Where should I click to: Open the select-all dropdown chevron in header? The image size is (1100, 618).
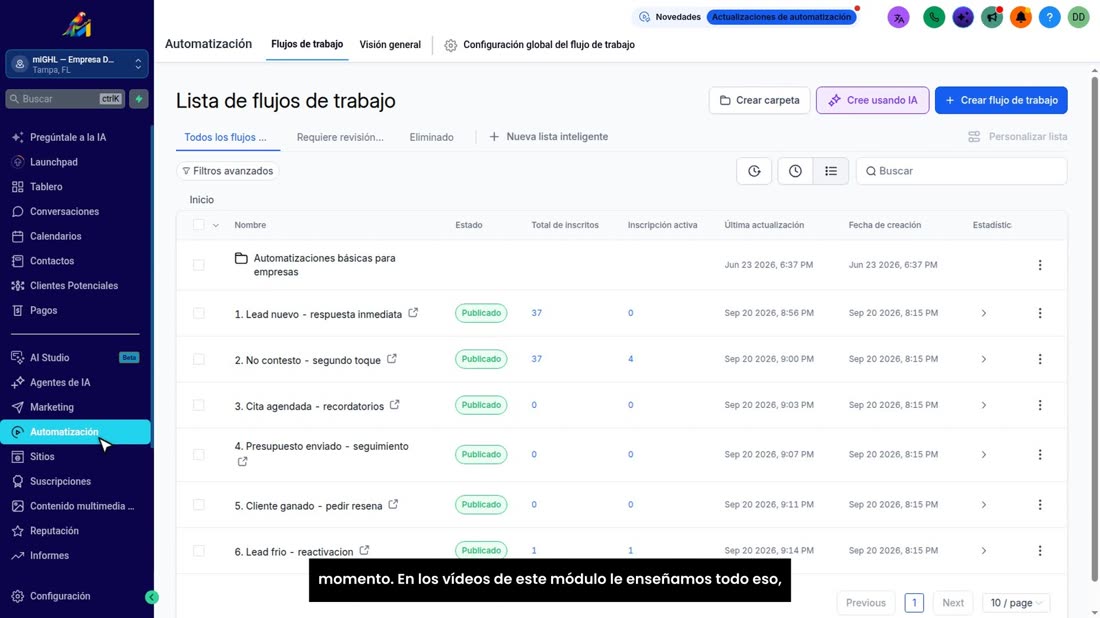point(215,225)
